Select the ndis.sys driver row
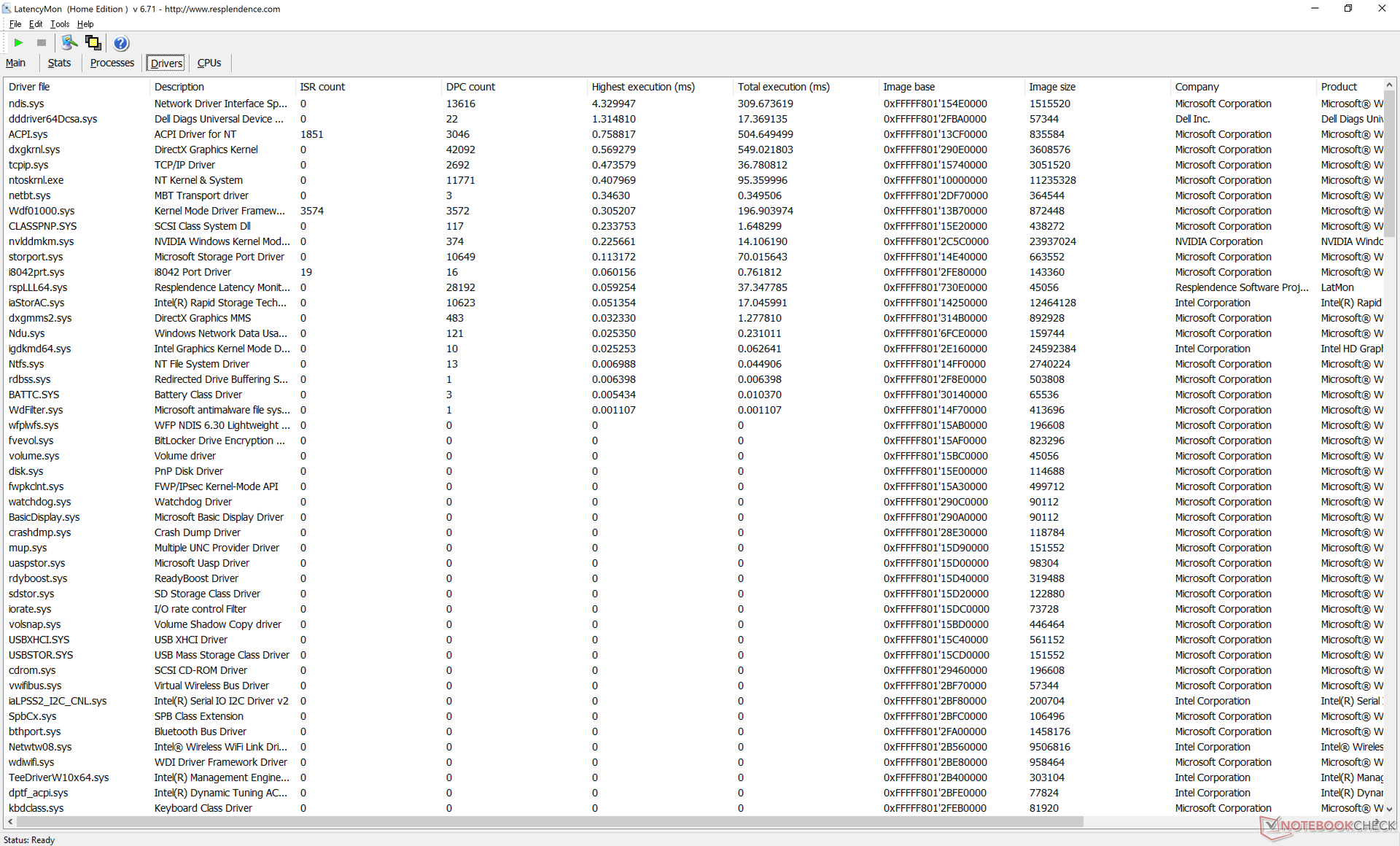Viewport: 1400px width, 846px height. pyautogui.click(x=26, y=104)
